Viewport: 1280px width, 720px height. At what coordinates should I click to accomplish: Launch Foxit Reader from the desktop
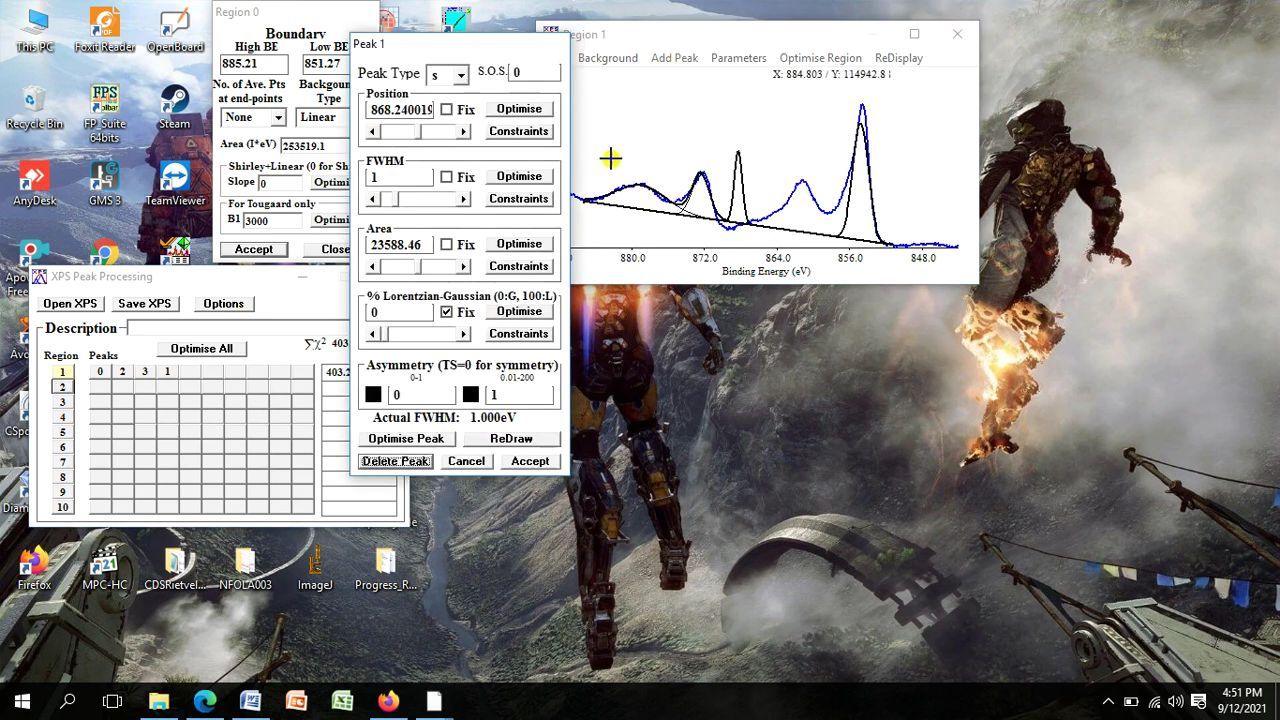[105, 30]
